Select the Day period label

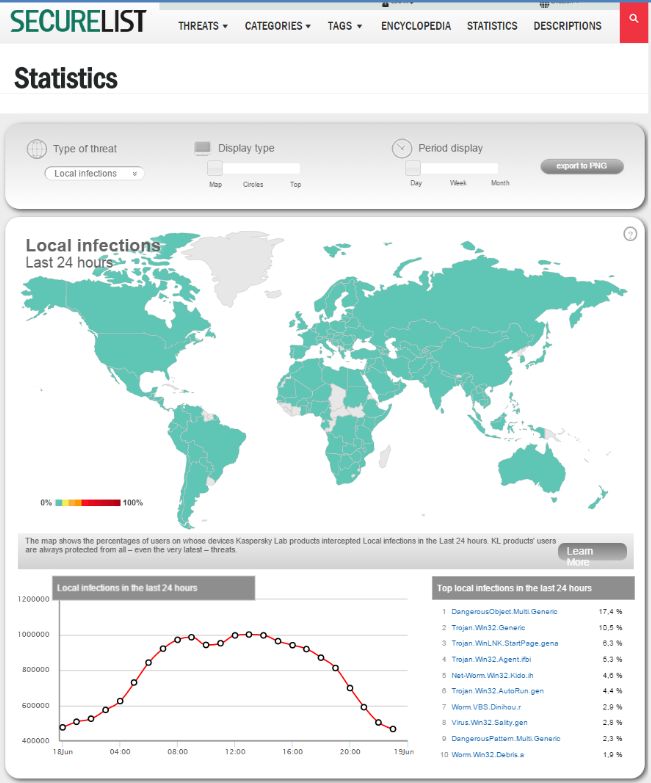coord(416,183)
